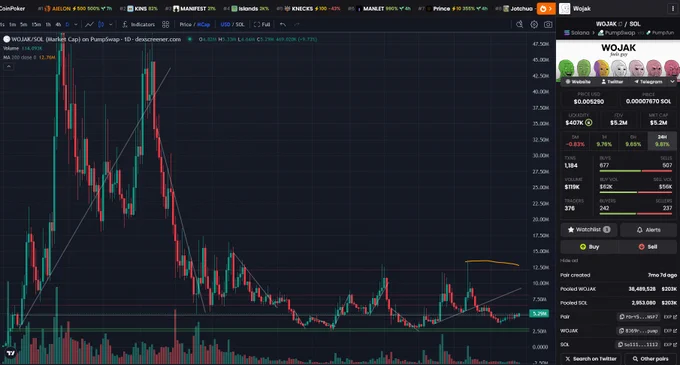Copy the SOL token address
680x365 pixels.
[x=638, y=345]
